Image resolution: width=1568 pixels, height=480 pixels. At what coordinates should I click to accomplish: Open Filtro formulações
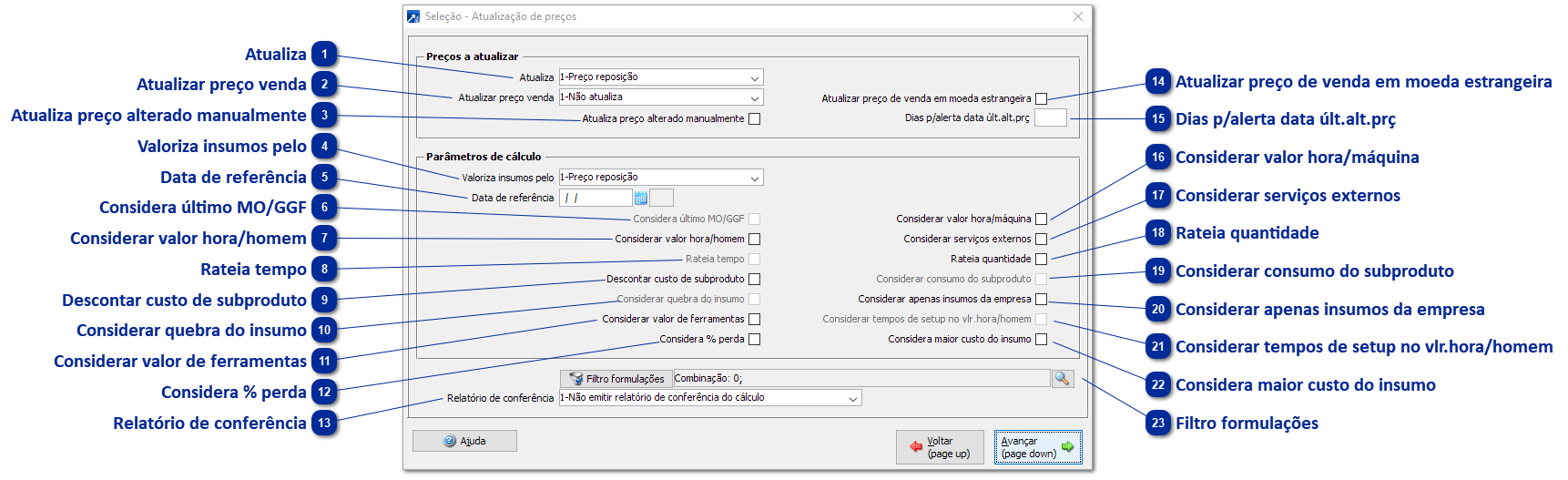(616, 378)
